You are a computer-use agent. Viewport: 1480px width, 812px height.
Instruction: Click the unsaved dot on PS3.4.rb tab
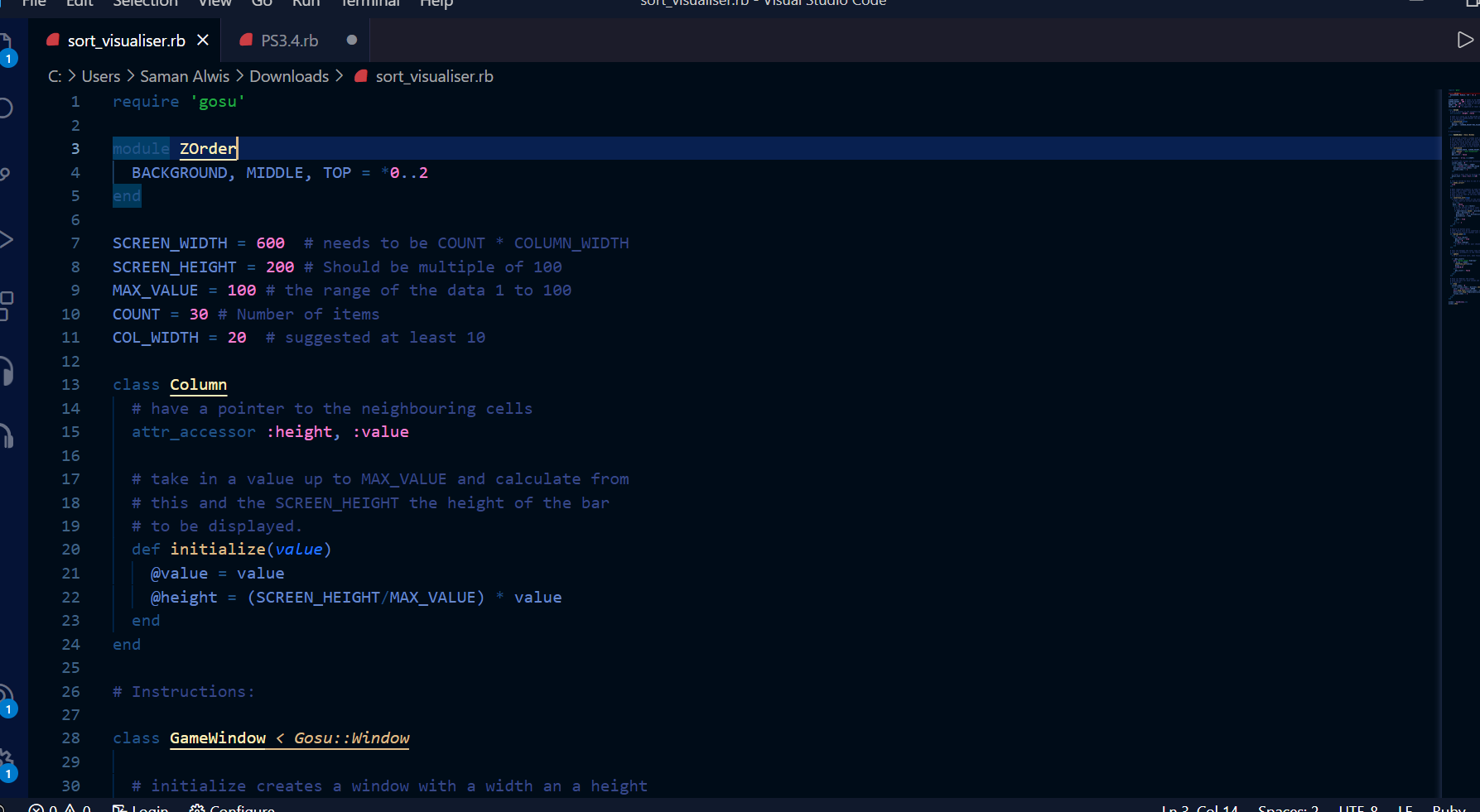pyautogui.click(x=352, y=40)
